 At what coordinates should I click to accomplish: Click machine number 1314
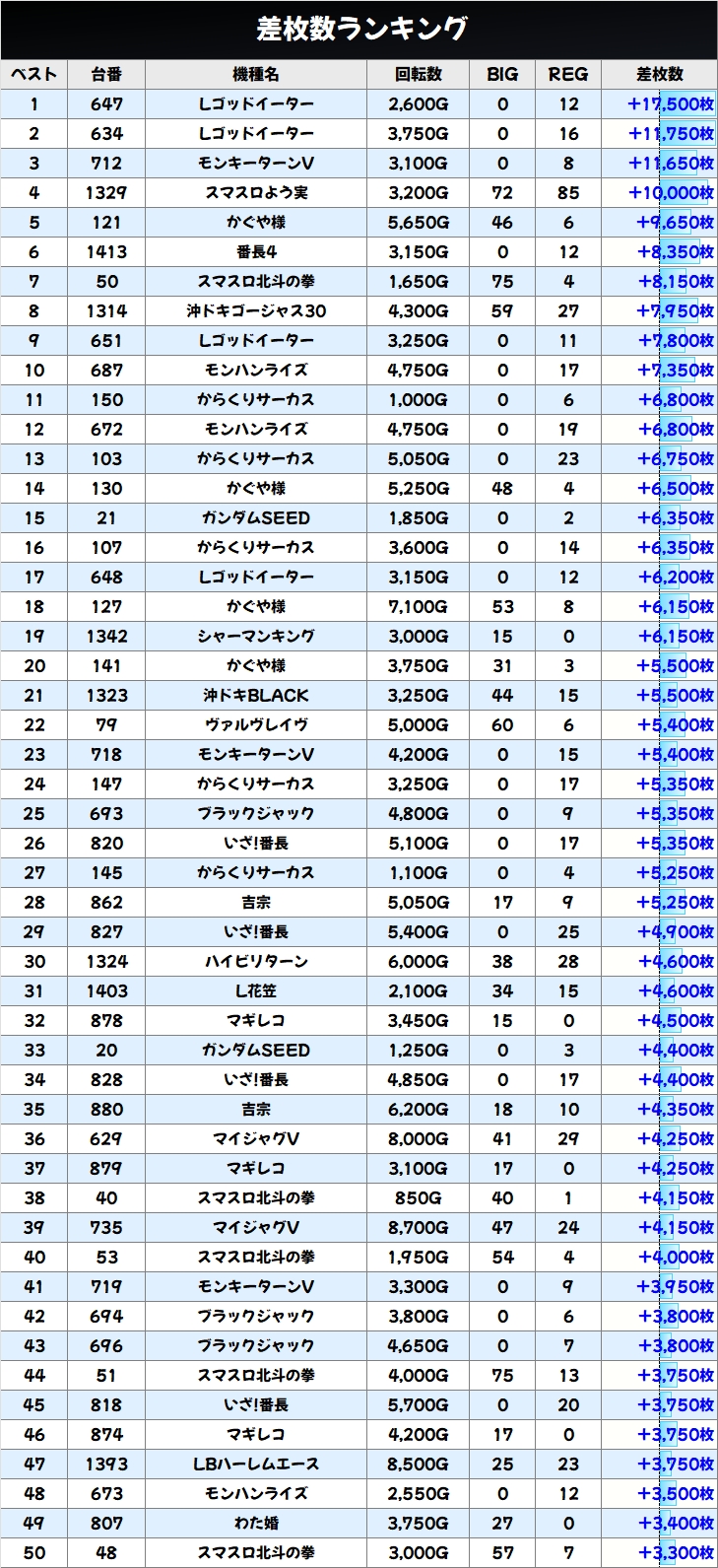[x=106, y=310]
